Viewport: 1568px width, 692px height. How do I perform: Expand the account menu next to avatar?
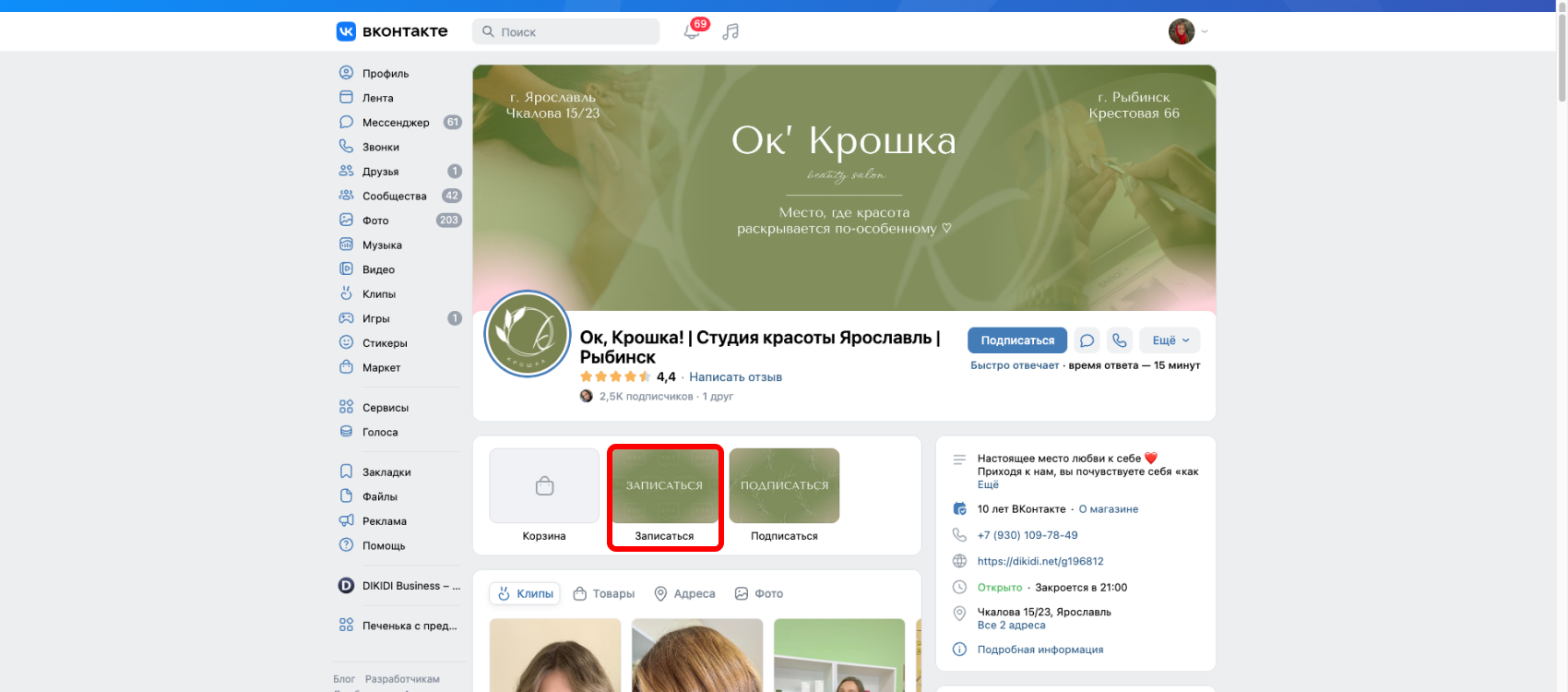tap(1205, 31)
